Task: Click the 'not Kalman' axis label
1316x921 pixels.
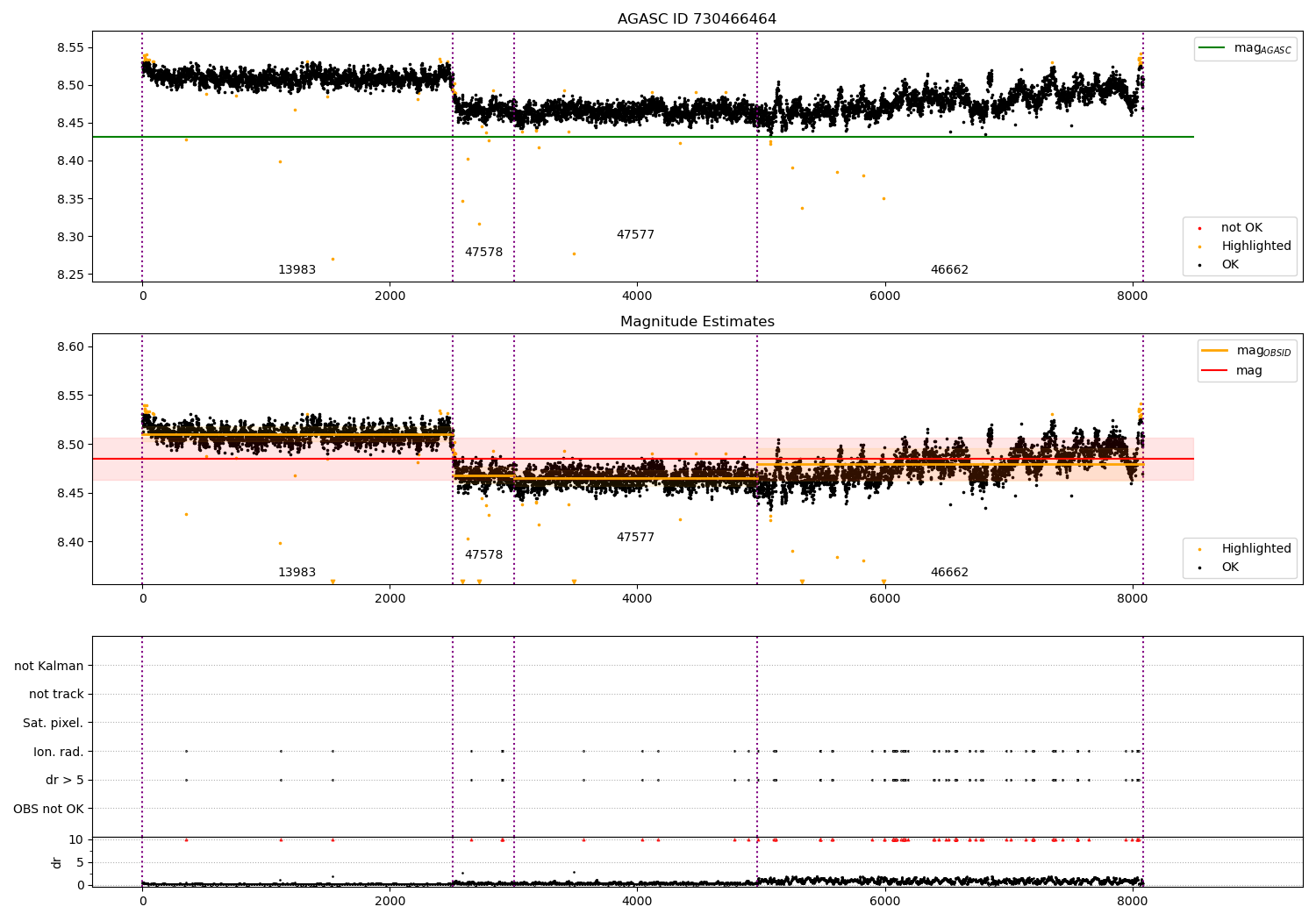Action: click(49, 667)
